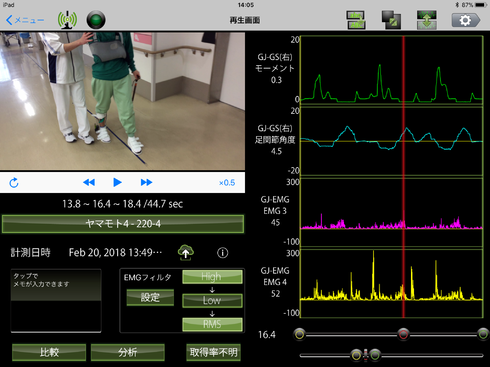
Task: Tap the left handle on the bottom slider
Action: [356, 355]
